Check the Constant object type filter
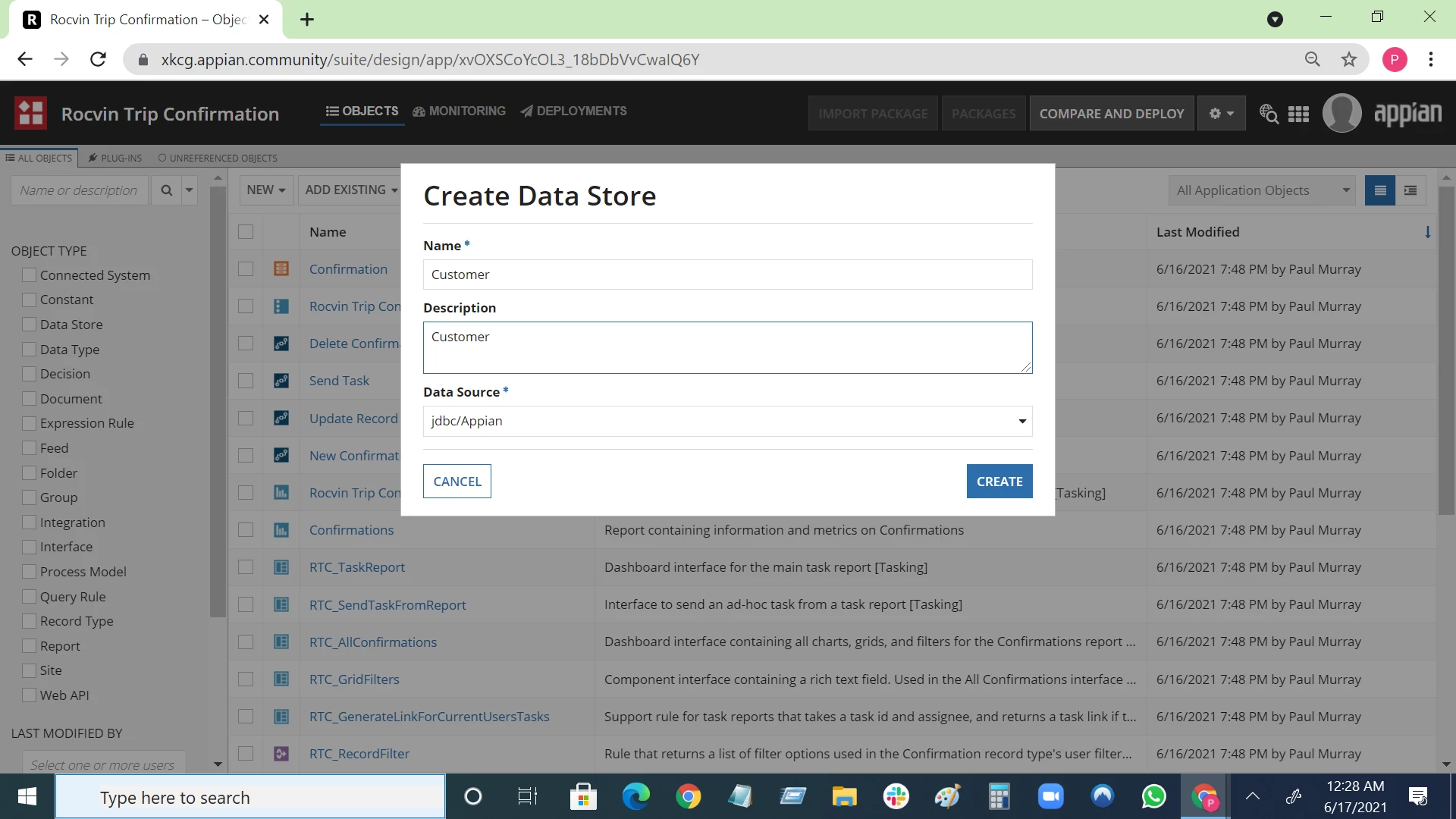Screen dimensions: 1456x819 pos(30,300)
